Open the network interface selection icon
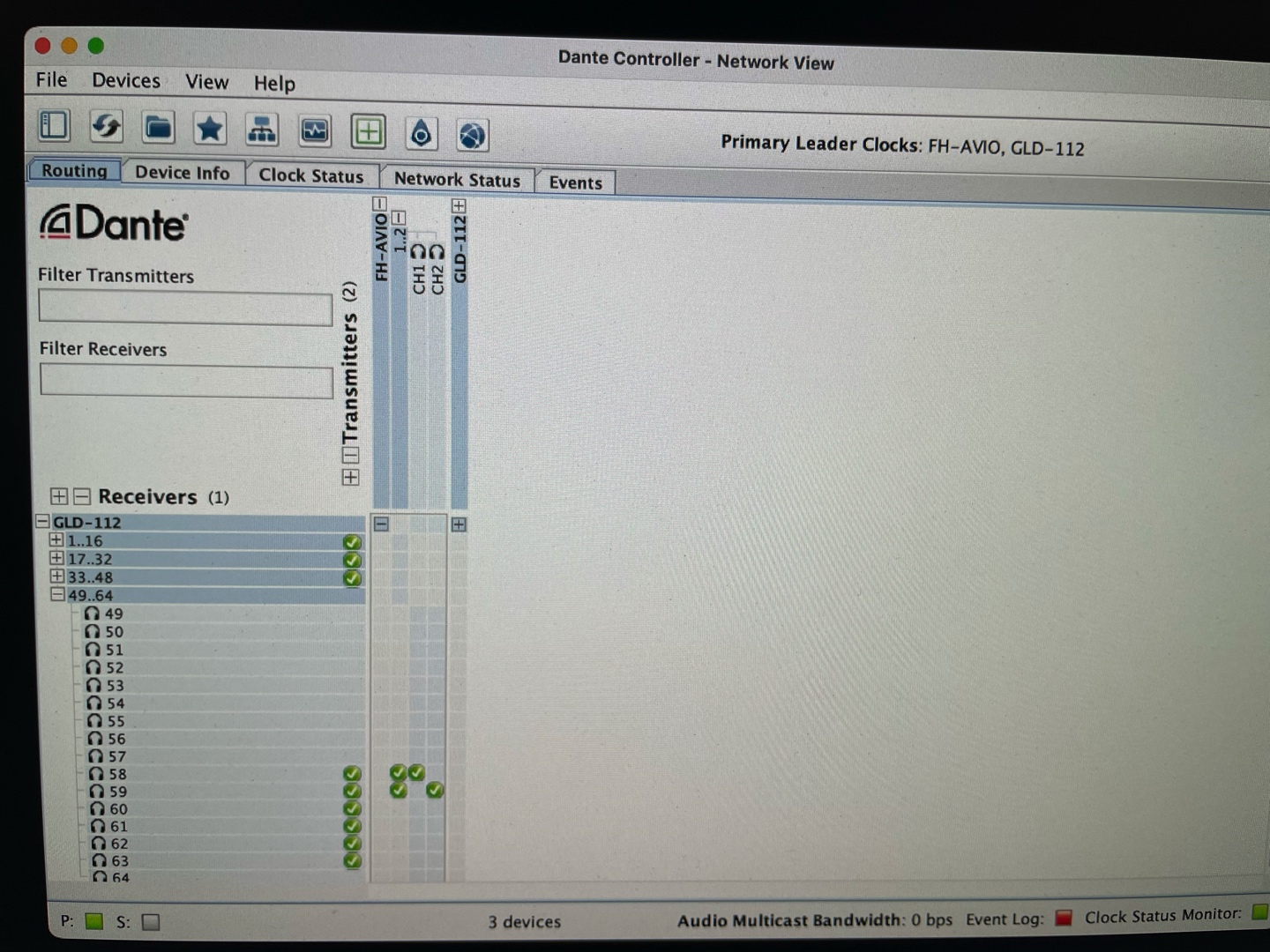This screenshot has width=1270, height=952. pos(261,130)
